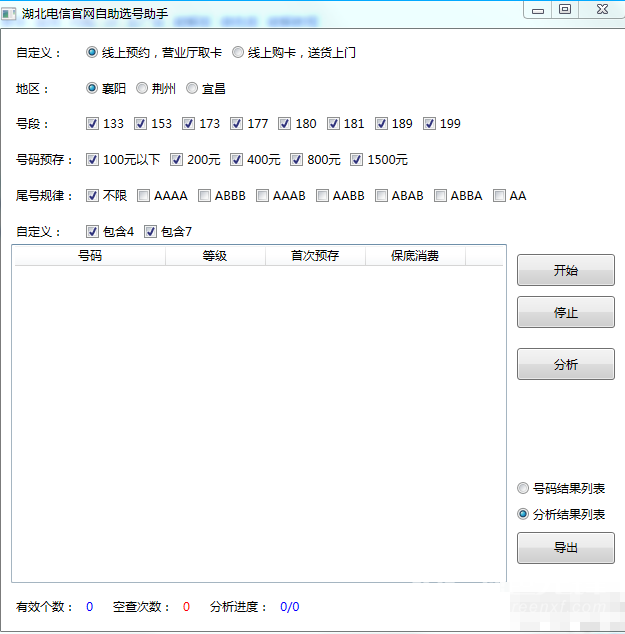This screenshot has height=634, width=625.
Task: Uncheck the 181 number segment
Action: click(x=333, y=124)
